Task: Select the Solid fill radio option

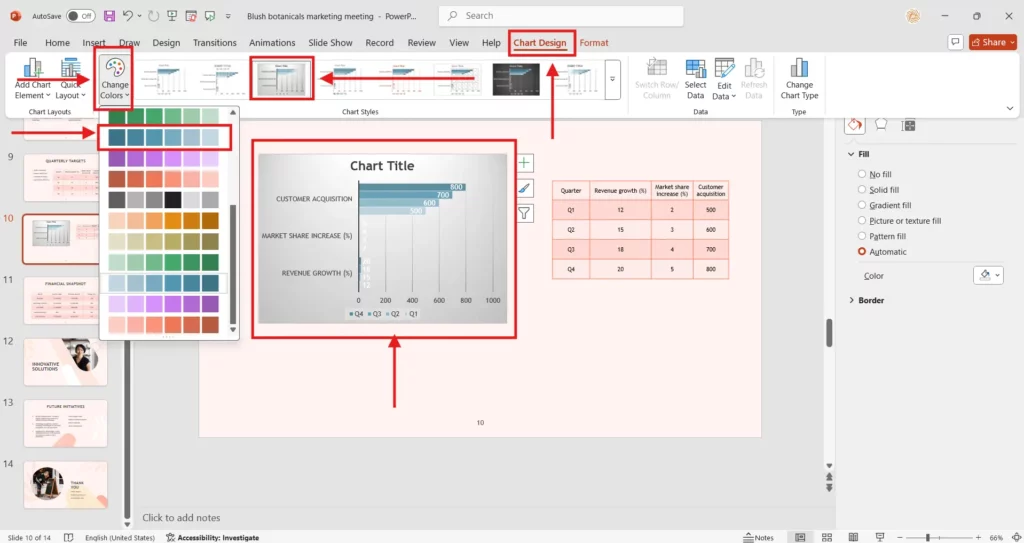Action: point(863,190)
